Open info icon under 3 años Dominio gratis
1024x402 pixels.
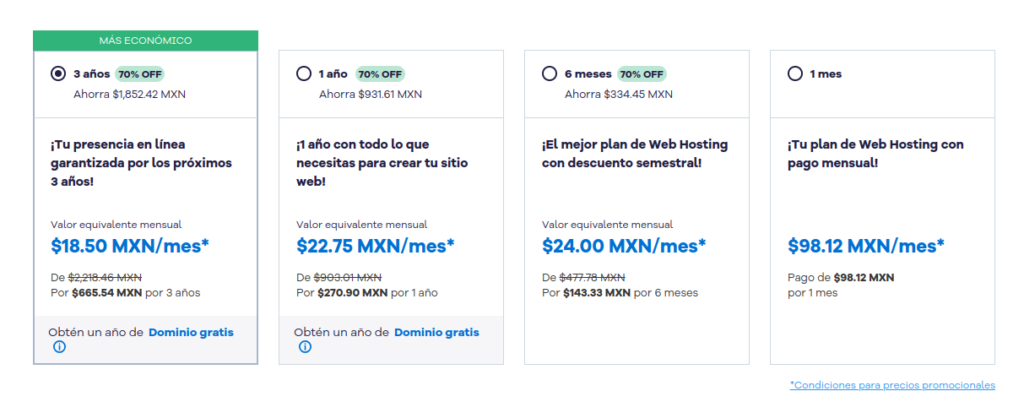click(59, 347)
